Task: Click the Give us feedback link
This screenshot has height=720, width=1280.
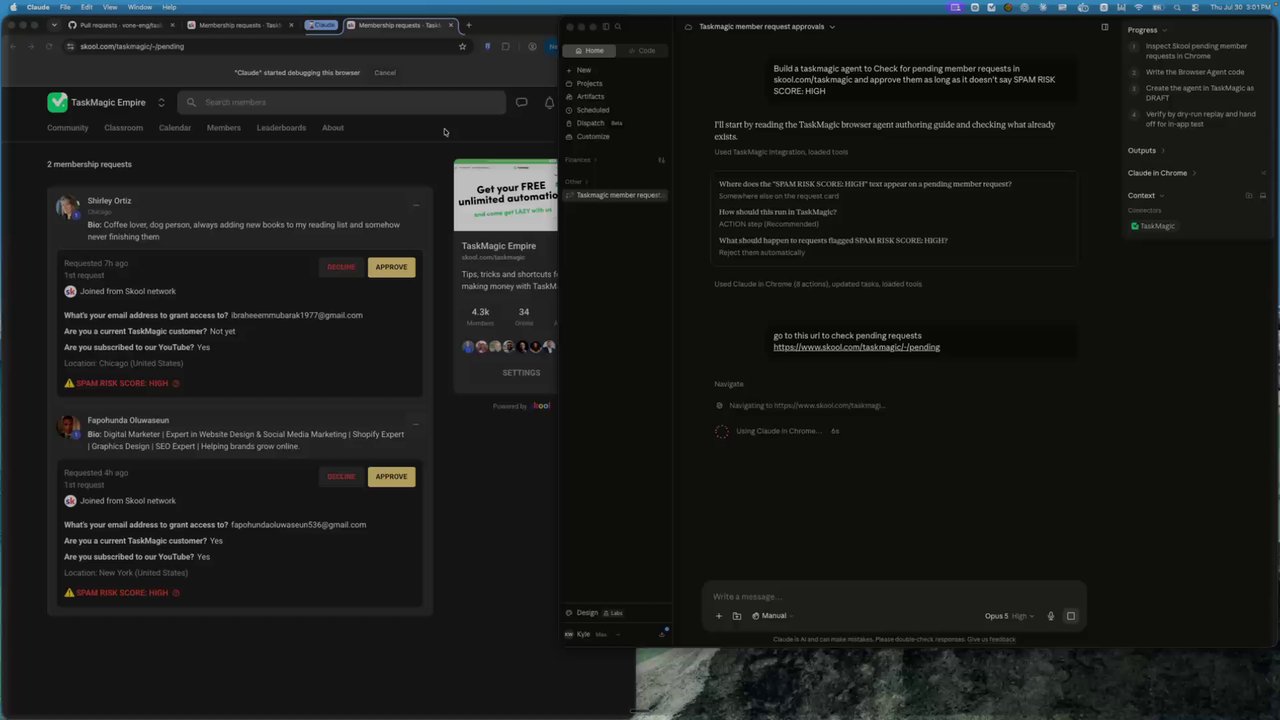Action: pyautogui.click(x=991, y=639)
